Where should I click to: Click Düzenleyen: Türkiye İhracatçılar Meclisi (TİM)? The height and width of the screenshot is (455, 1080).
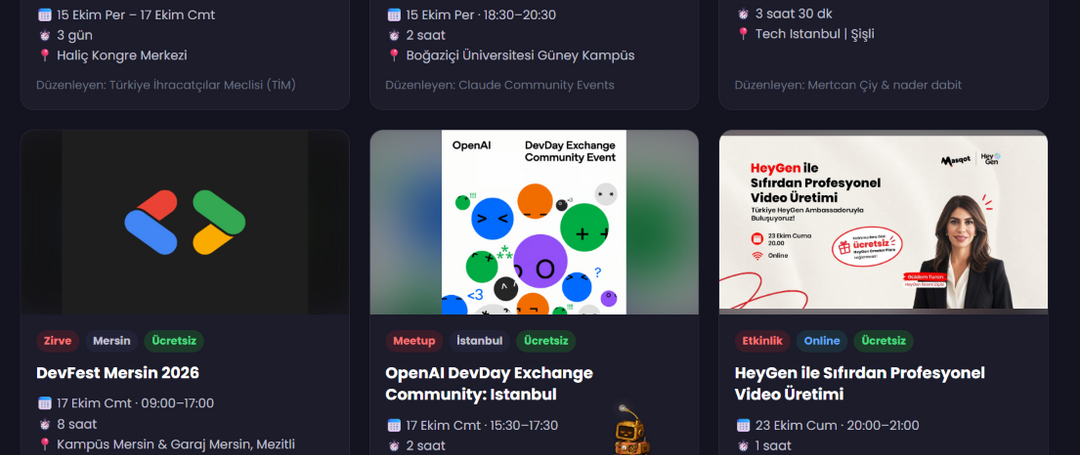tap(166, 85)
